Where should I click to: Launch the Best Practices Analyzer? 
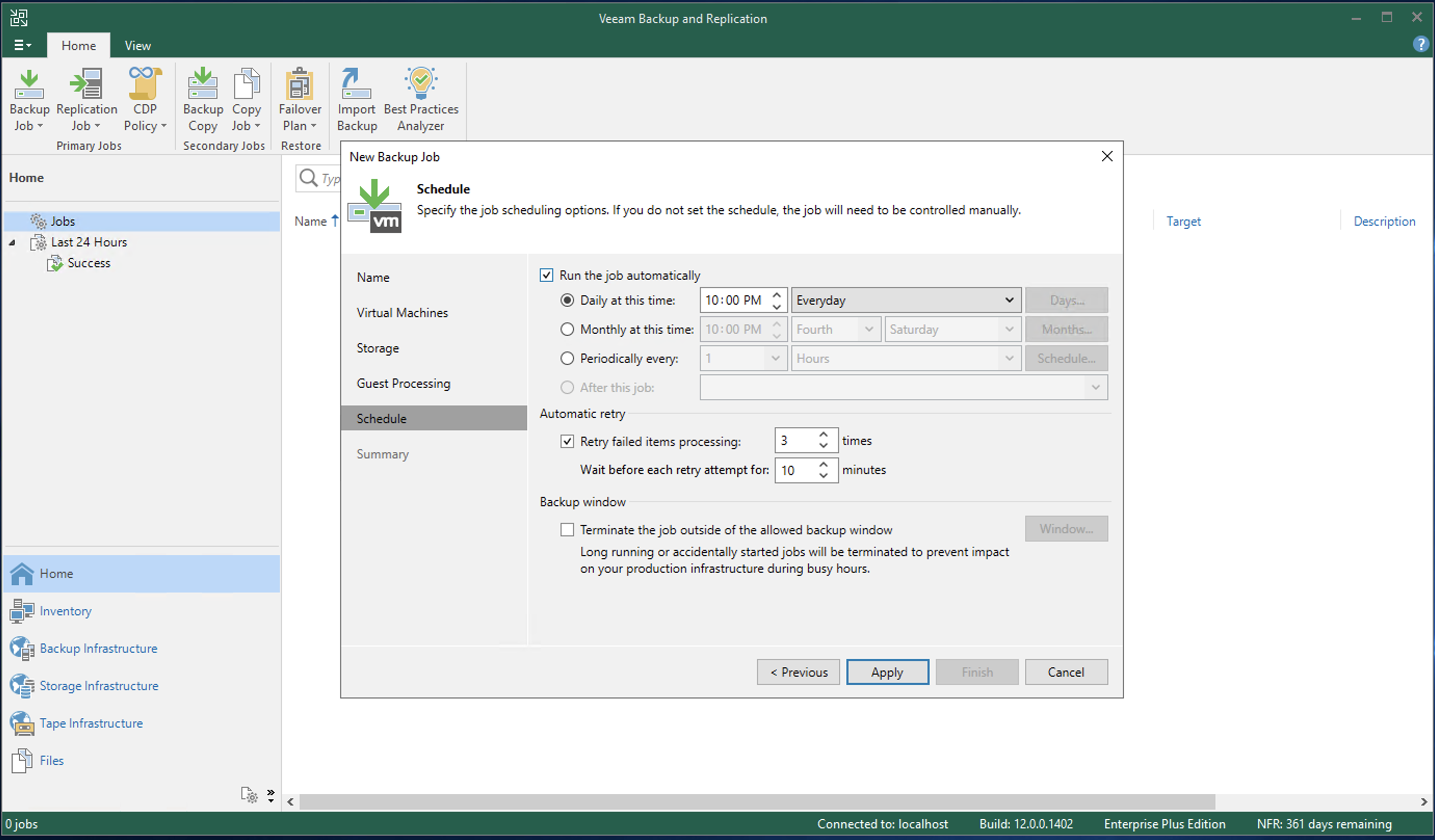click(x=421, y=100)
